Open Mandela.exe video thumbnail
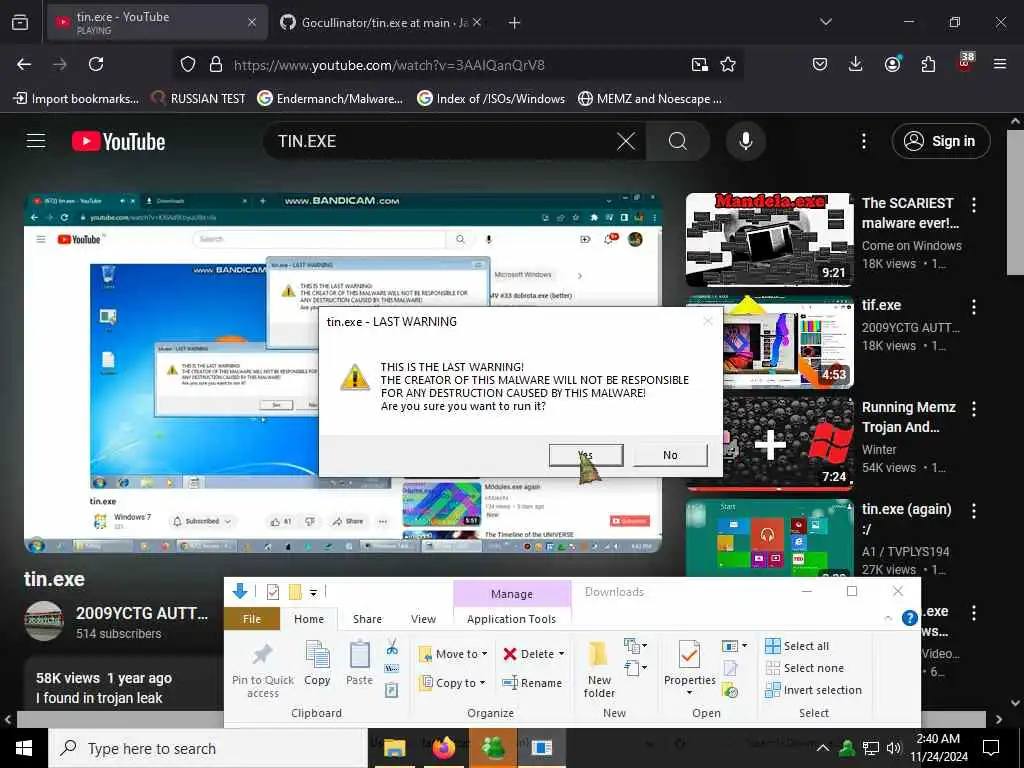 (x=769, y=240)
